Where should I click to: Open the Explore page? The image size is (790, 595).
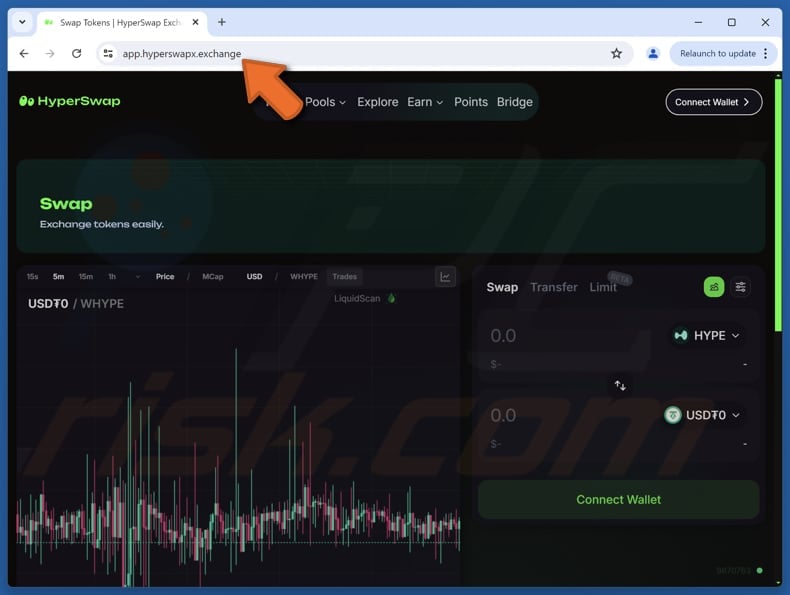pyautogui.click(x=377, y=102)
